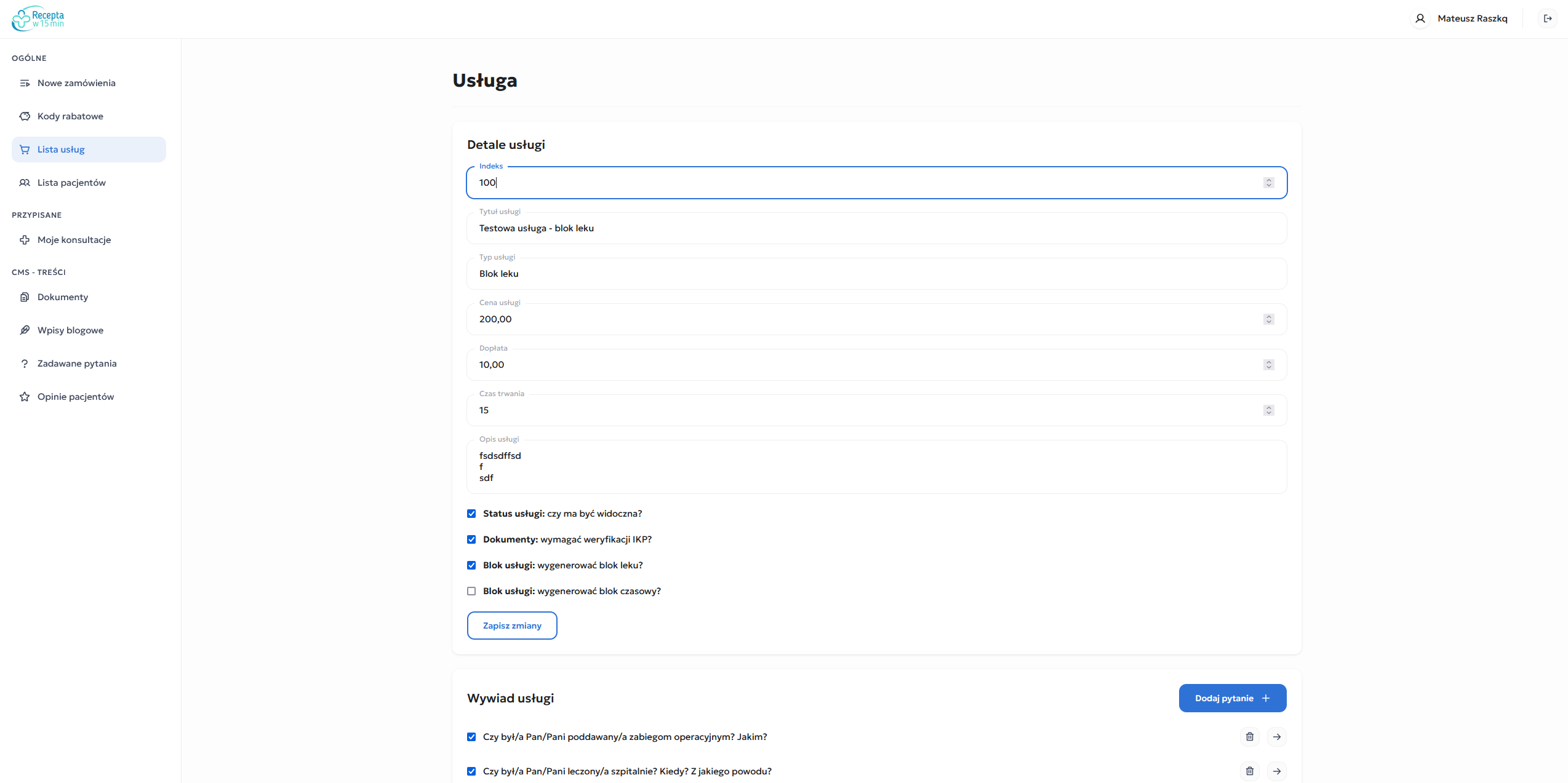Click trash icon for hospital treatment question
The height and width of the screenshot is (783, 1568).
[x=1249, y=771]
